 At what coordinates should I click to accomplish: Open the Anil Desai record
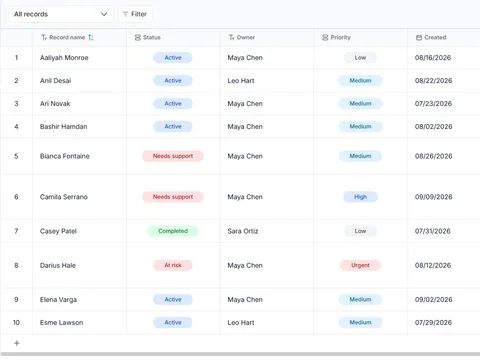(x=55, y=81)
